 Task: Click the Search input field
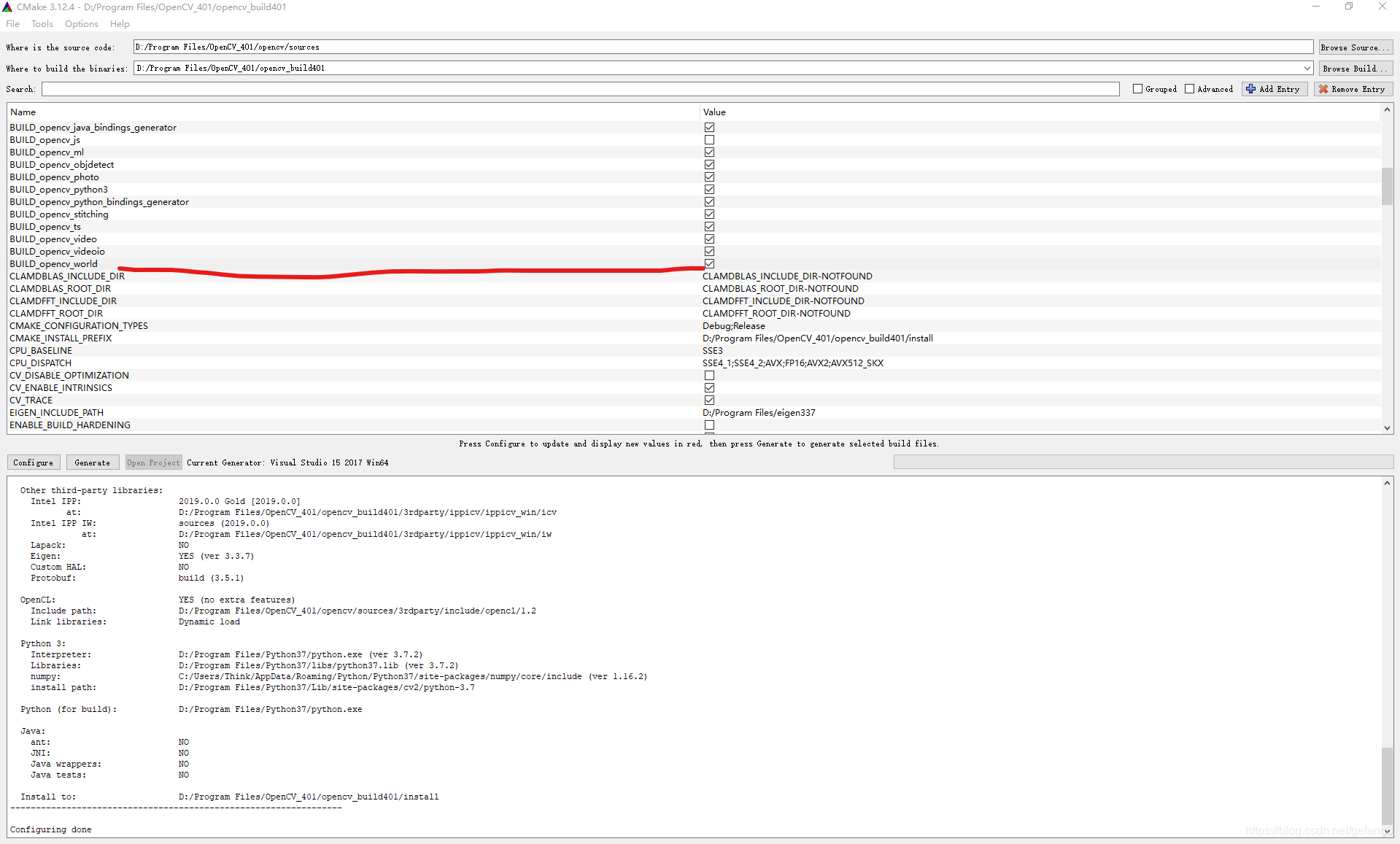click(x=581, y=89)
